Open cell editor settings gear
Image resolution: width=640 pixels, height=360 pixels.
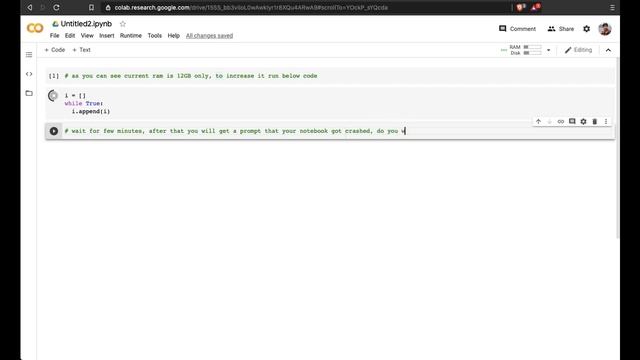[x=583, y=122]
